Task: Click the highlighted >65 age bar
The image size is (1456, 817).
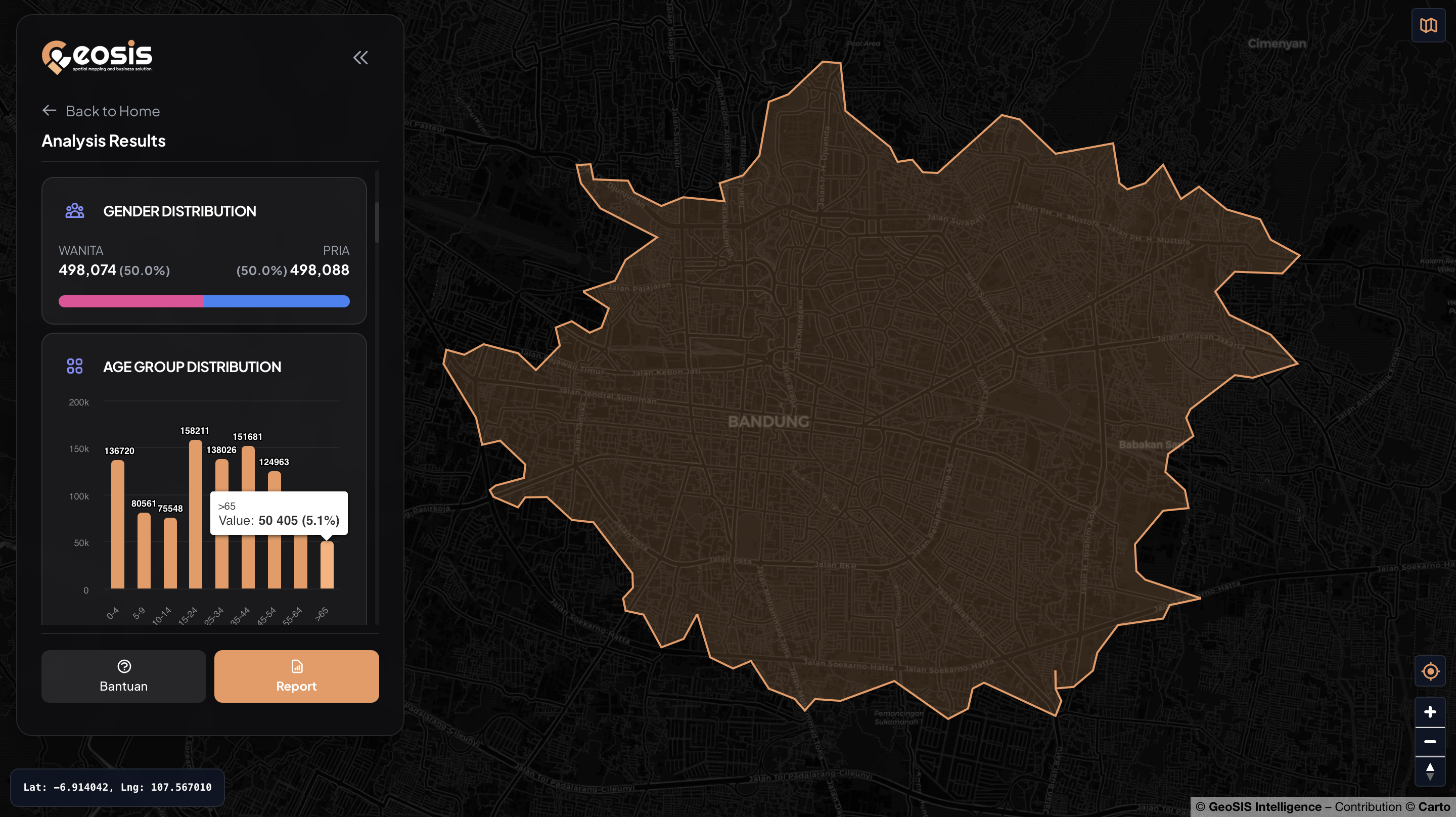Action: (x=327, y=565)
